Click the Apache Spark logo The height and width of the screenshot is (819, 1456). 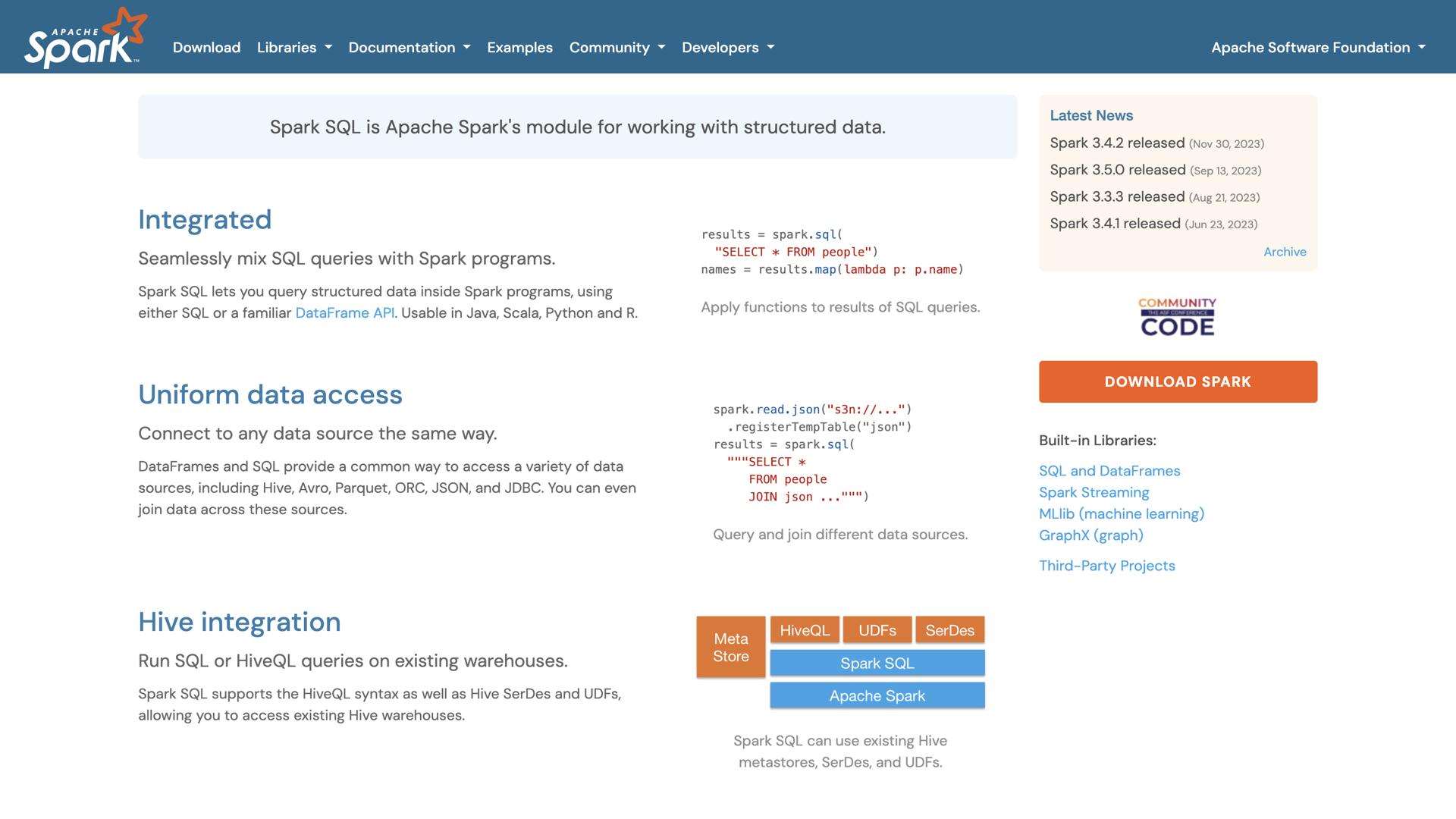[81, 36]
